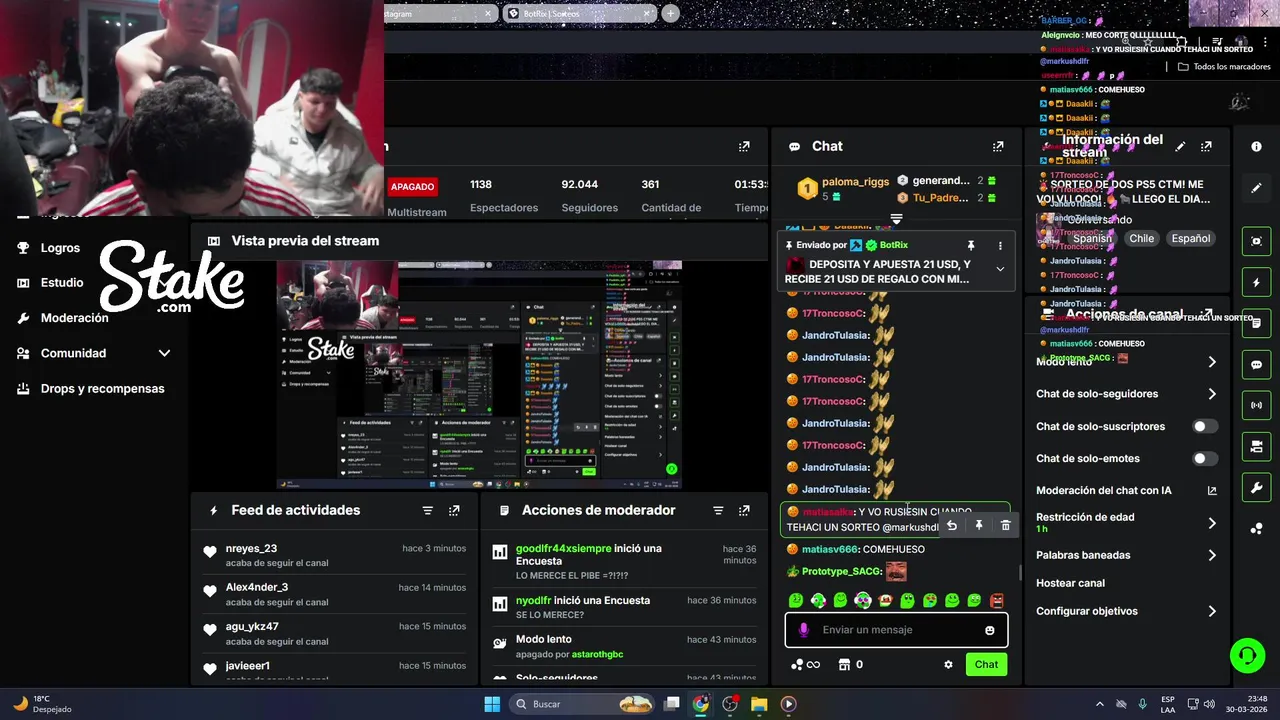Image resolution: width=1280 pixels, height=720 pixels.
Task: Click the taskbar Buscar search box
Action: coord(582,704)
